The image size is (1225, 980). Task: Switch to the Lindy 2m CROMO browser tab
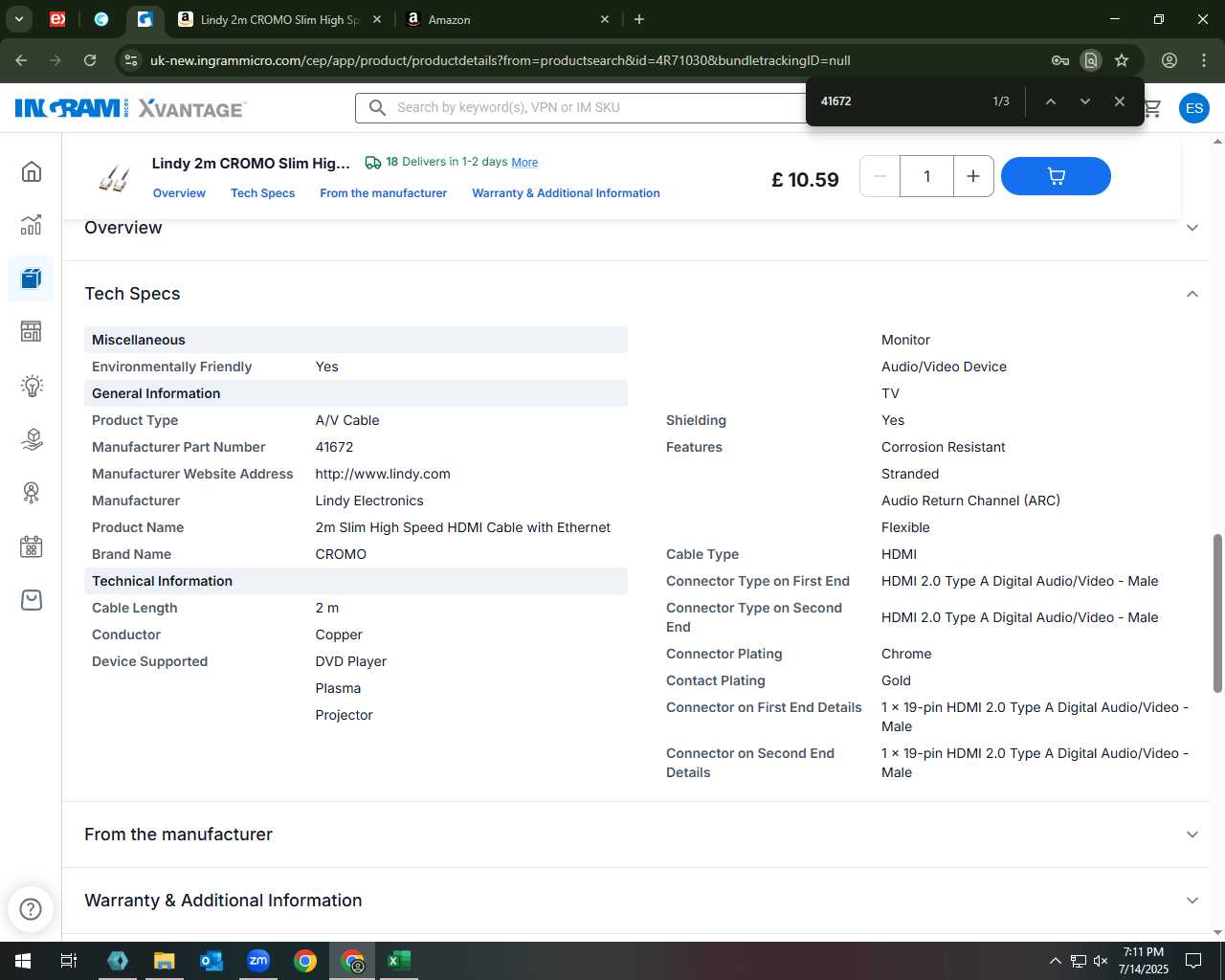tap(279, 19)
